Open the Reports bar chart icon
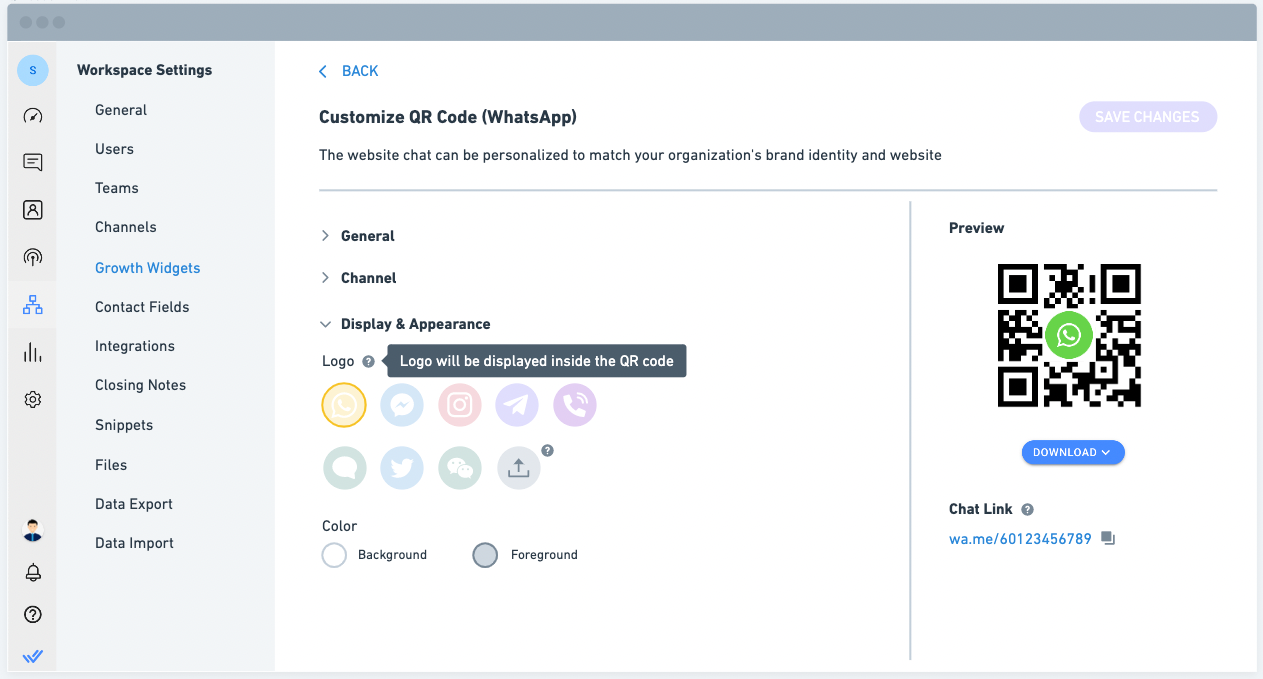1263x679 pixels. pos(33,352)
